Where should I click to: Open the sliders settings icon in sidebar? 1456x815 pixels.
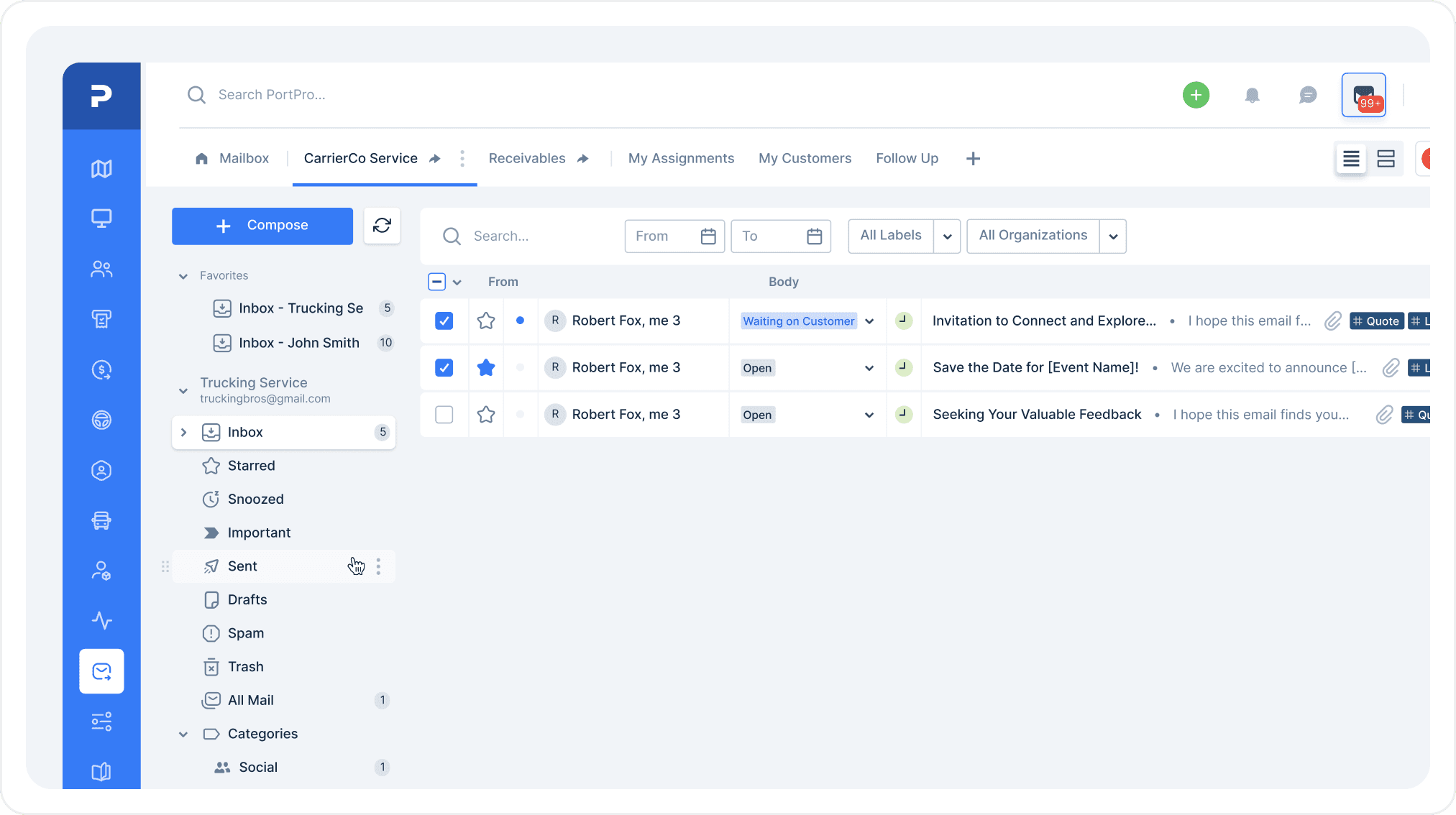(x=101, y=721)
